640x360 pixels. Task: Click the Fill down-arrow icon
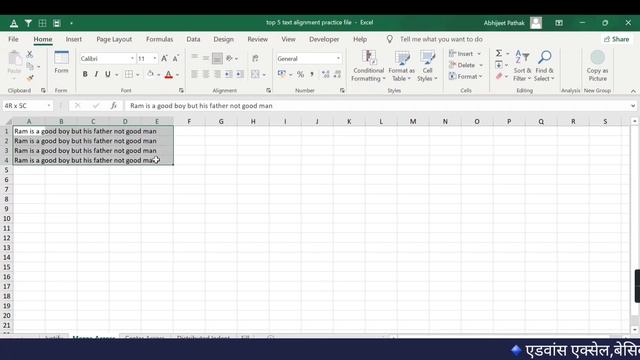tap(499, 65)
